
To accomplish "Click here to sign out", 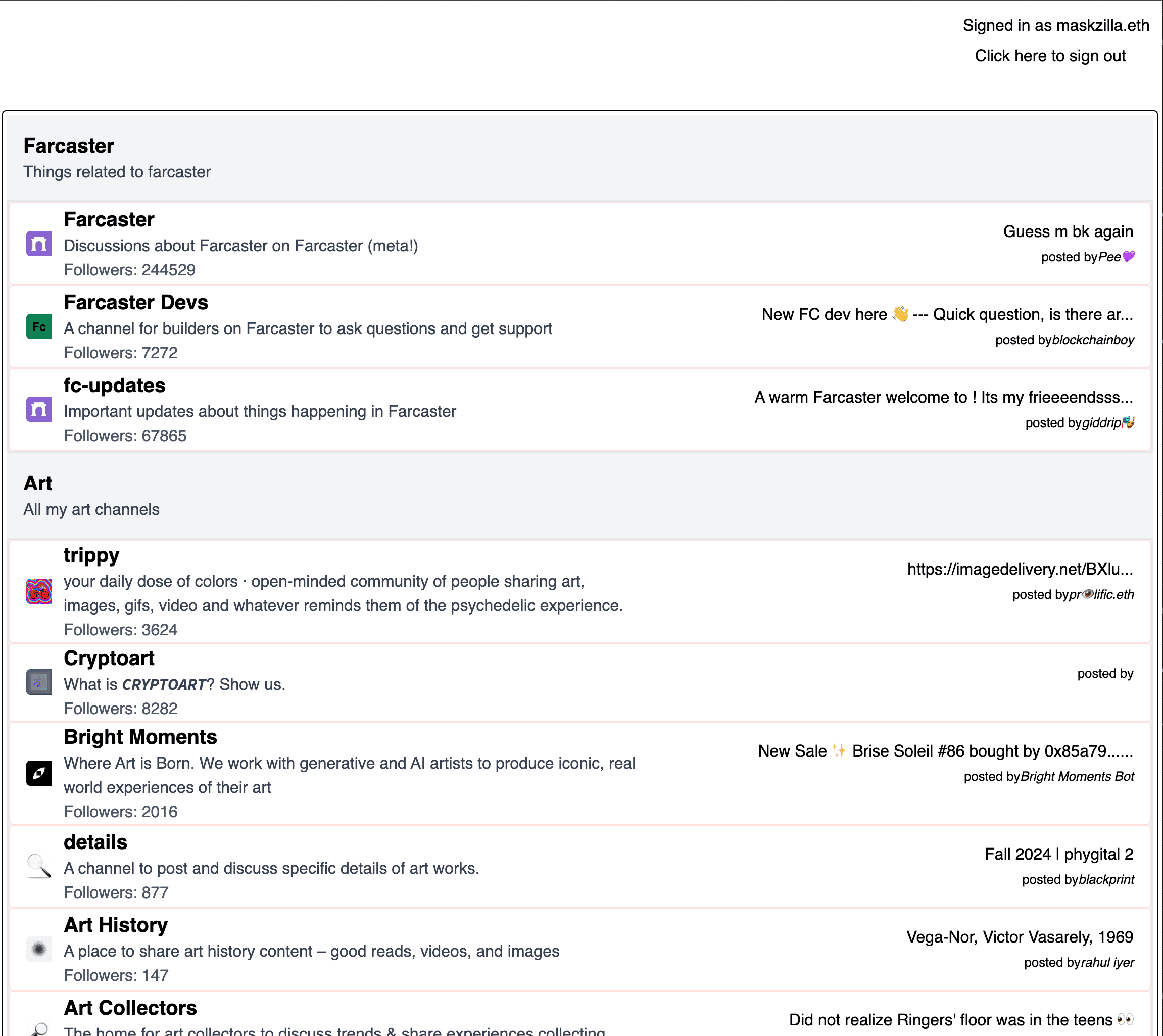I will (1050, 56).
